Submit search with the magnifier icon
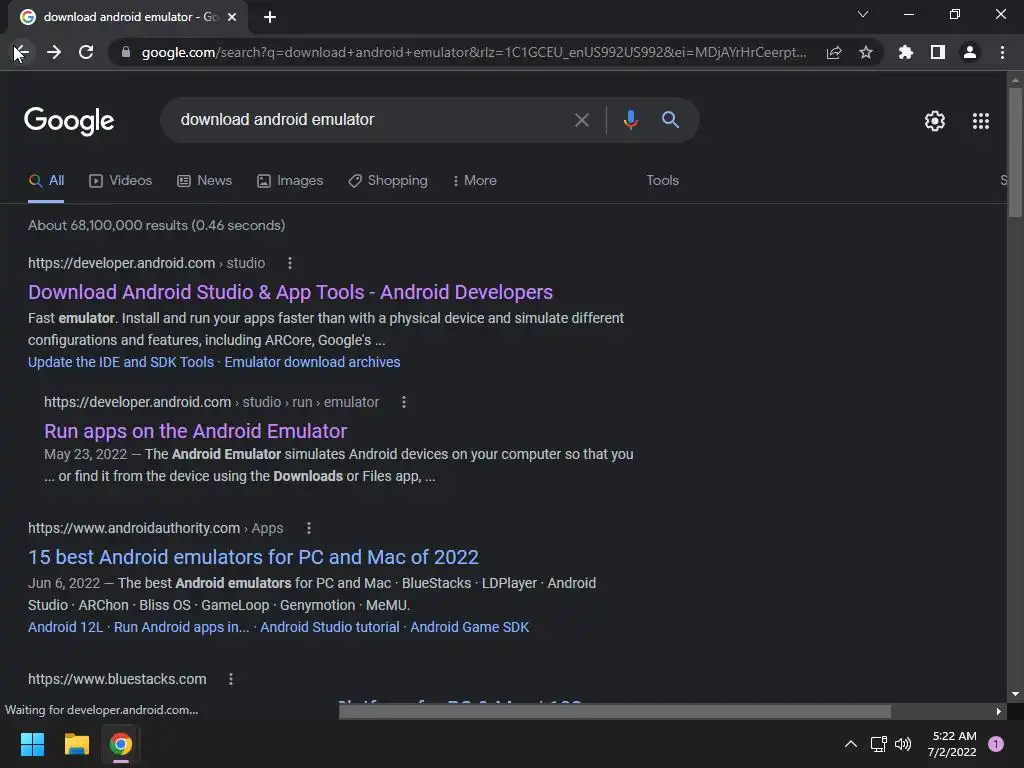The width and height of the screenshot is (1024, 768). 670,120
